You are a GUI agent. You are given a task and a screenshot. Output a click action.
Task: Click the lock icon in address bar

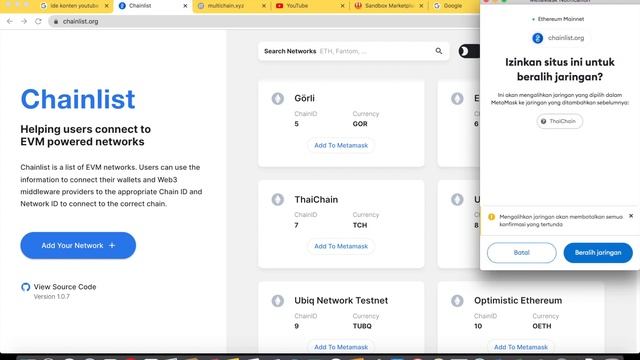tap(56, 21)
